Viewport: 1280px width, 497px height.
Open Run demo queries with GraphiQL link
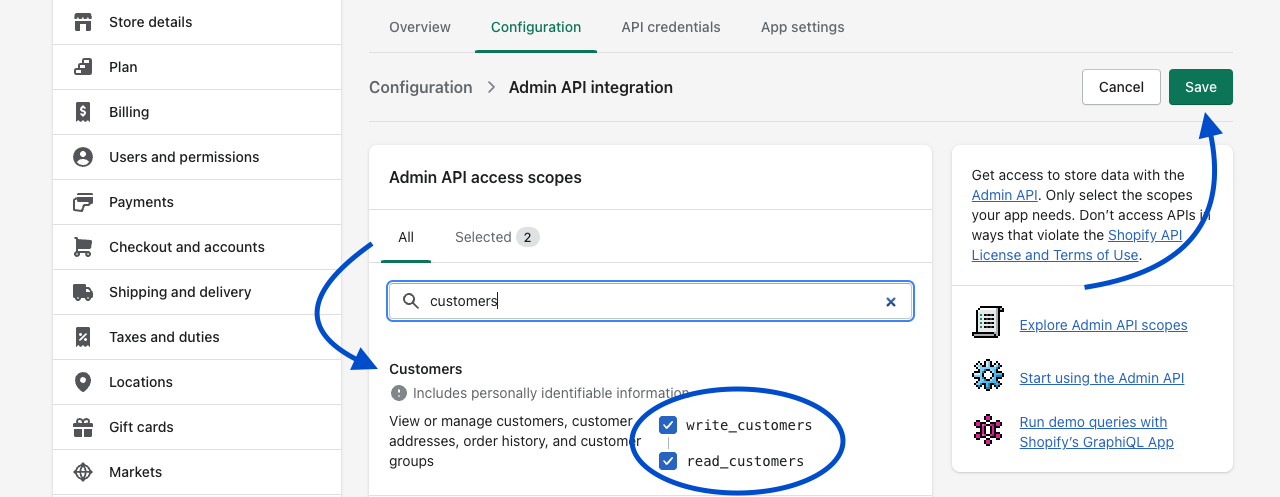(x=1096, y=432)
